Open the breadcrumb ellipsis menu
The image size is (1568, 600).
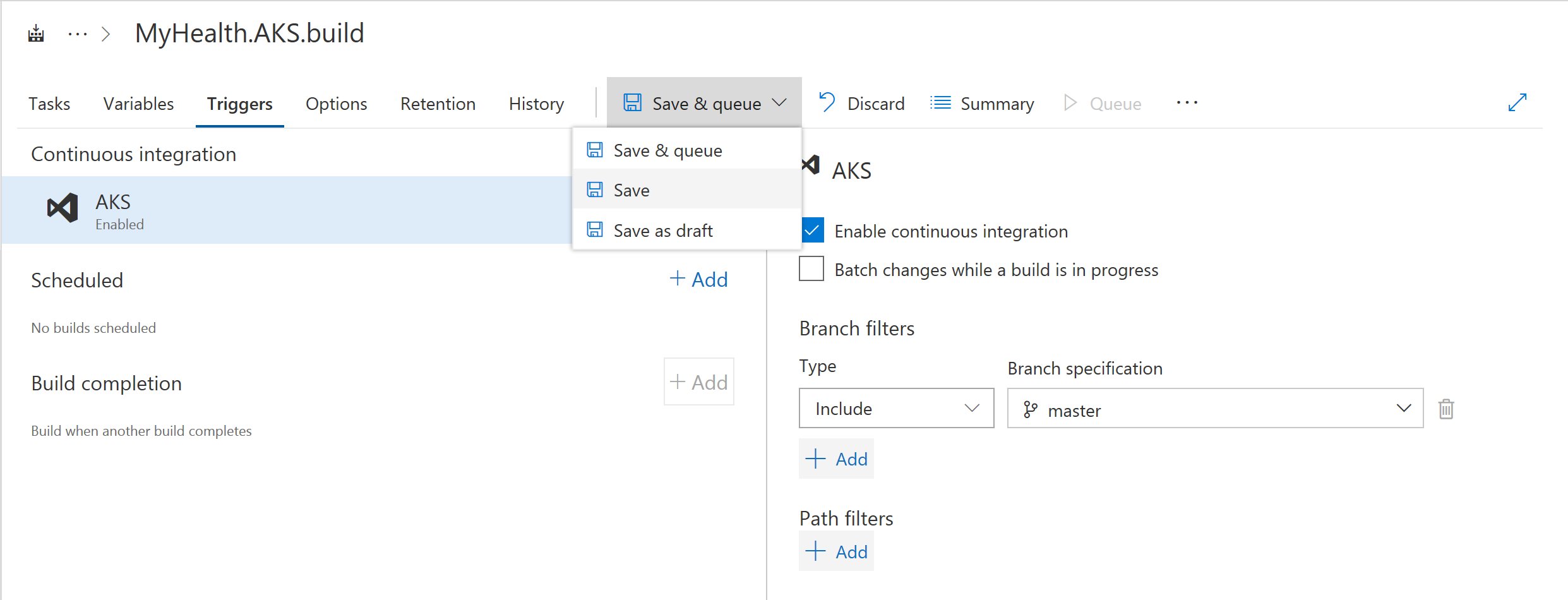pyautogui.click(x=78, y=33)
